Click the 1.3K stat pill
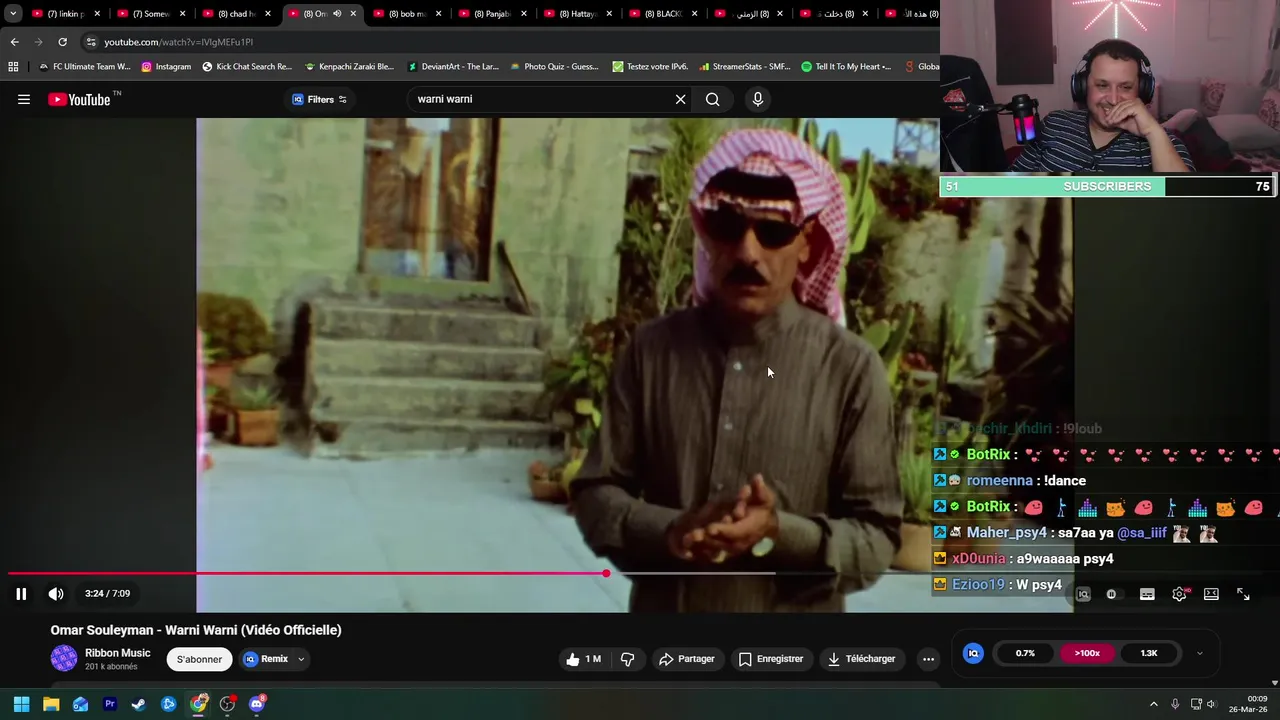The width and height of the screenshot is (1280, 720). 1149,653
